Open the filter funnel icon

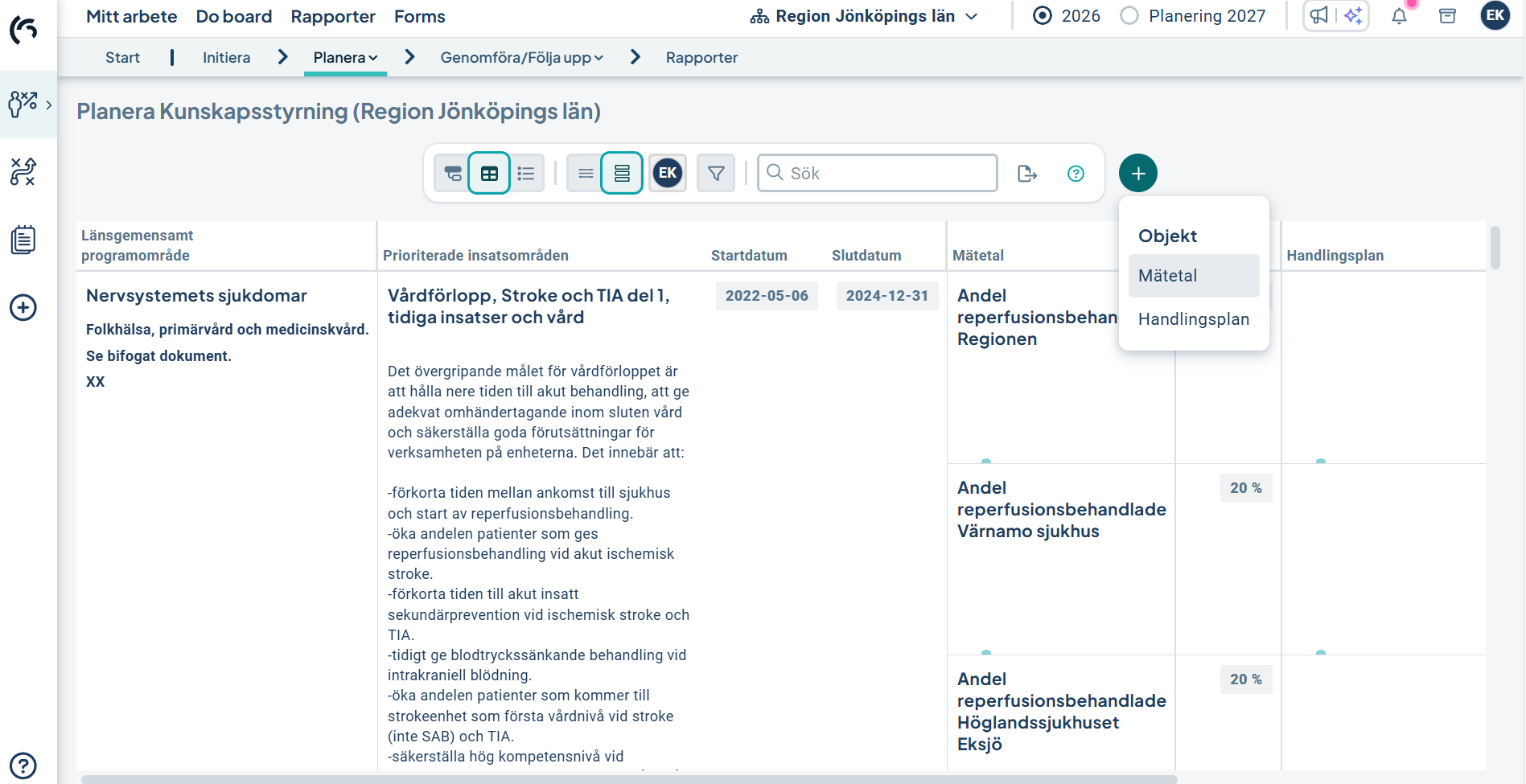716,173
